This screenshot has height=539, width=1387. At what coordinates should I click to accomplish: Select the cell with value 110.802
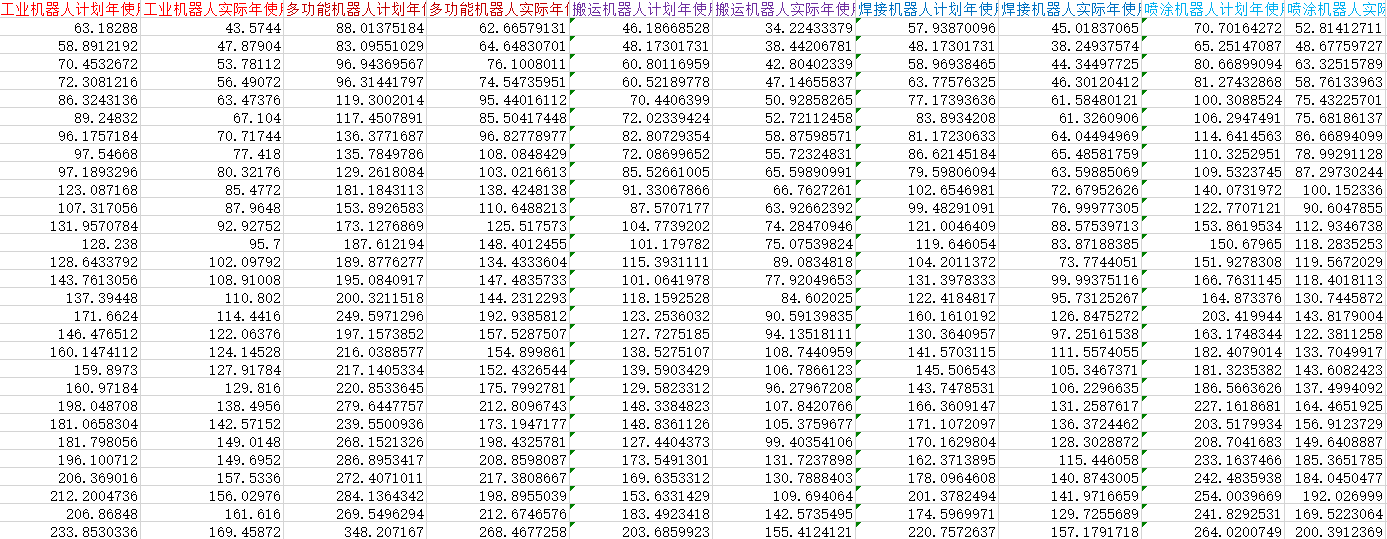[212, 297]
